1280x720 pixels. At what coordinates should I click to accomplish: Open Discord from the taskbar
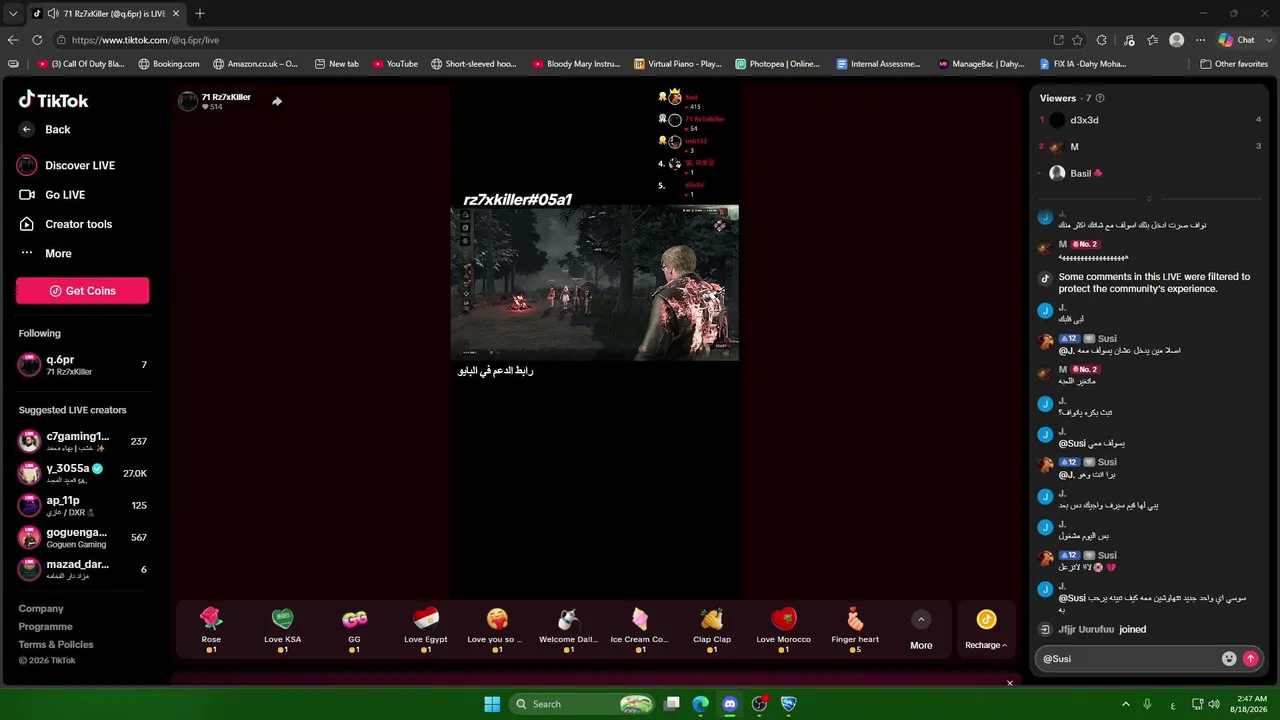click(730, 704)
